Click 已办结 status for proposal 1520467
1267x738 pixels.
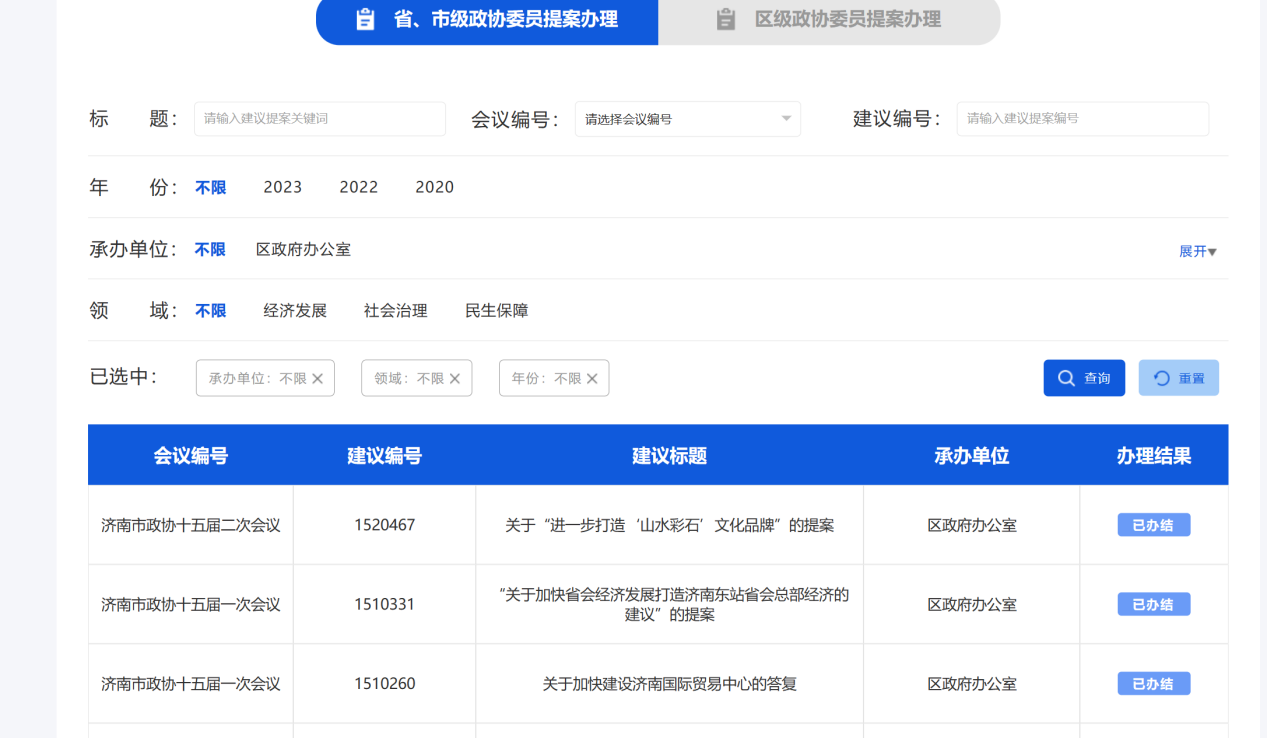click(1154, 525)
